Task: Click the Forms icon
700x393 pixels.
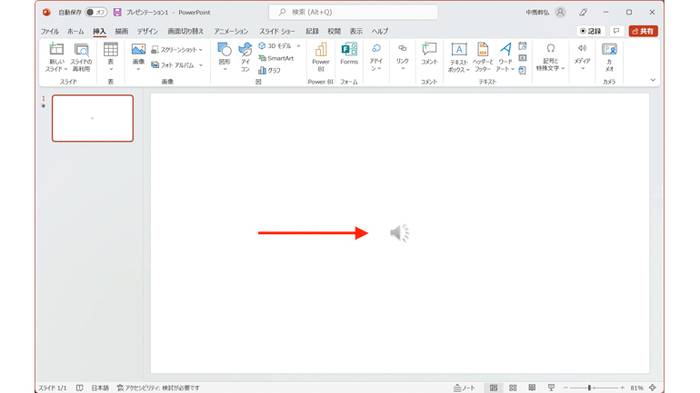Action: pos(349,49)
